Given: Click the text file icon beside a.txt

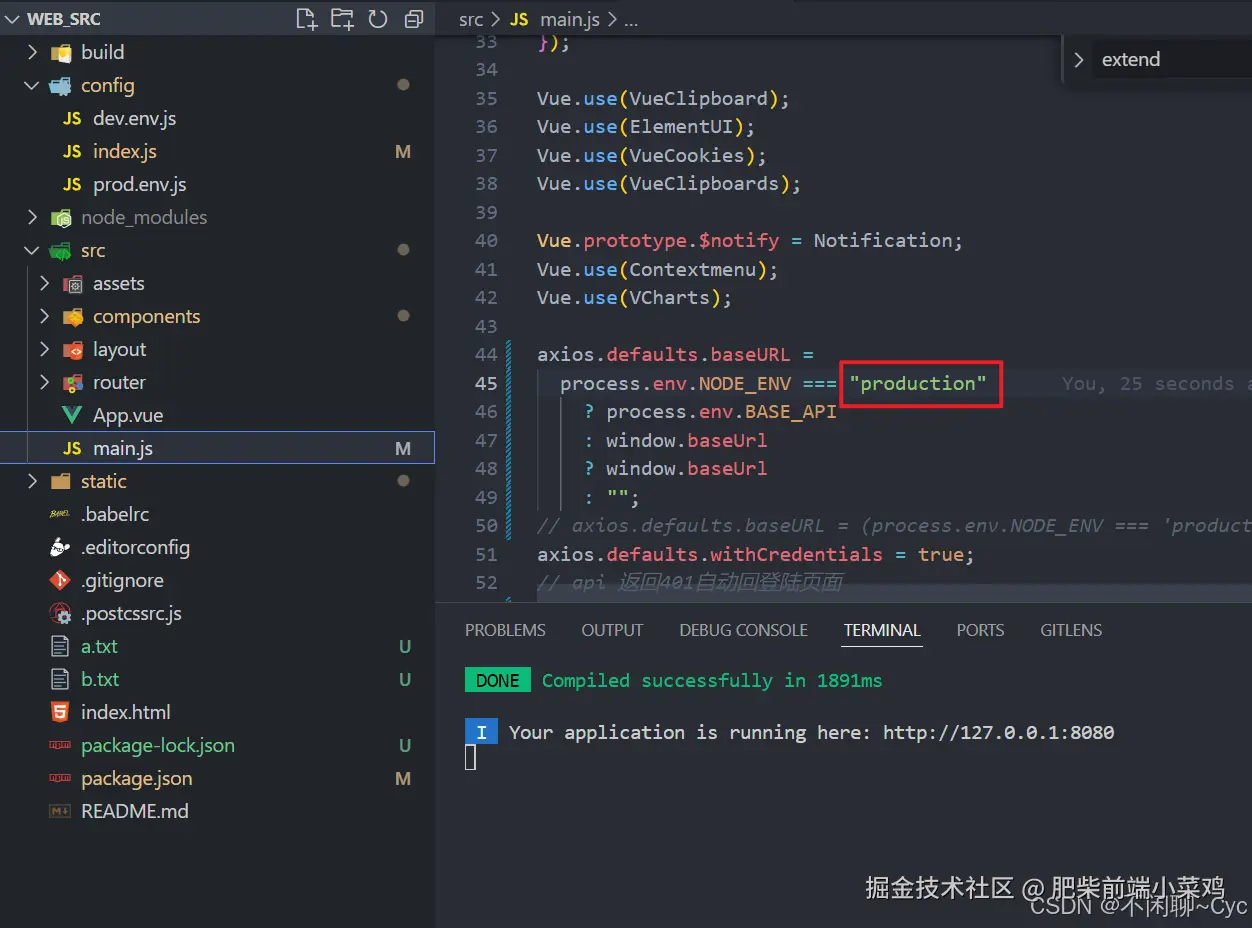Looking at the screenshot, I should coord(60,646).
